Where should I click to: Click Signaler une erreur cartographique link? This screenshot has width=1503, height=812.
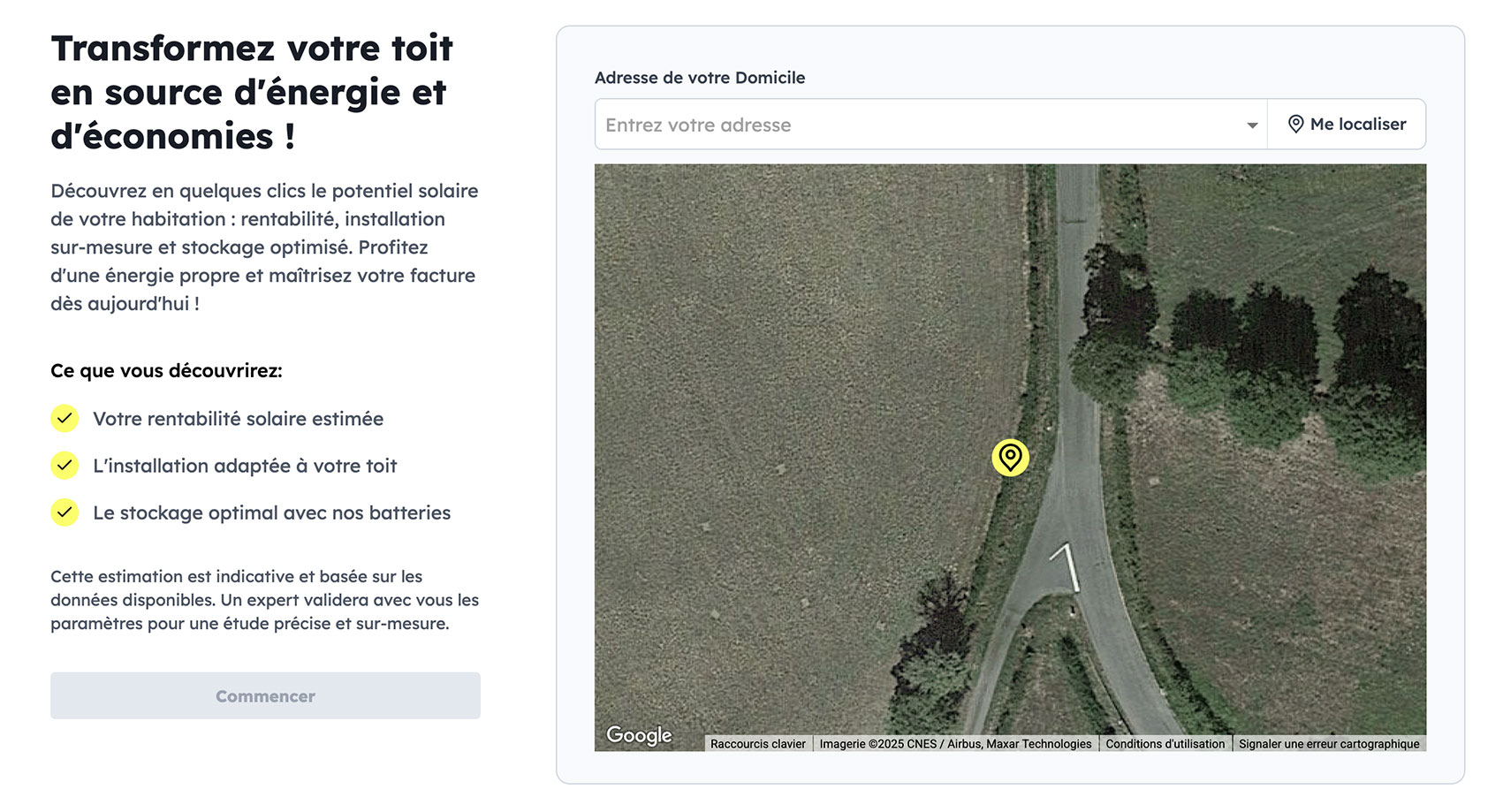coord(1329,744)
